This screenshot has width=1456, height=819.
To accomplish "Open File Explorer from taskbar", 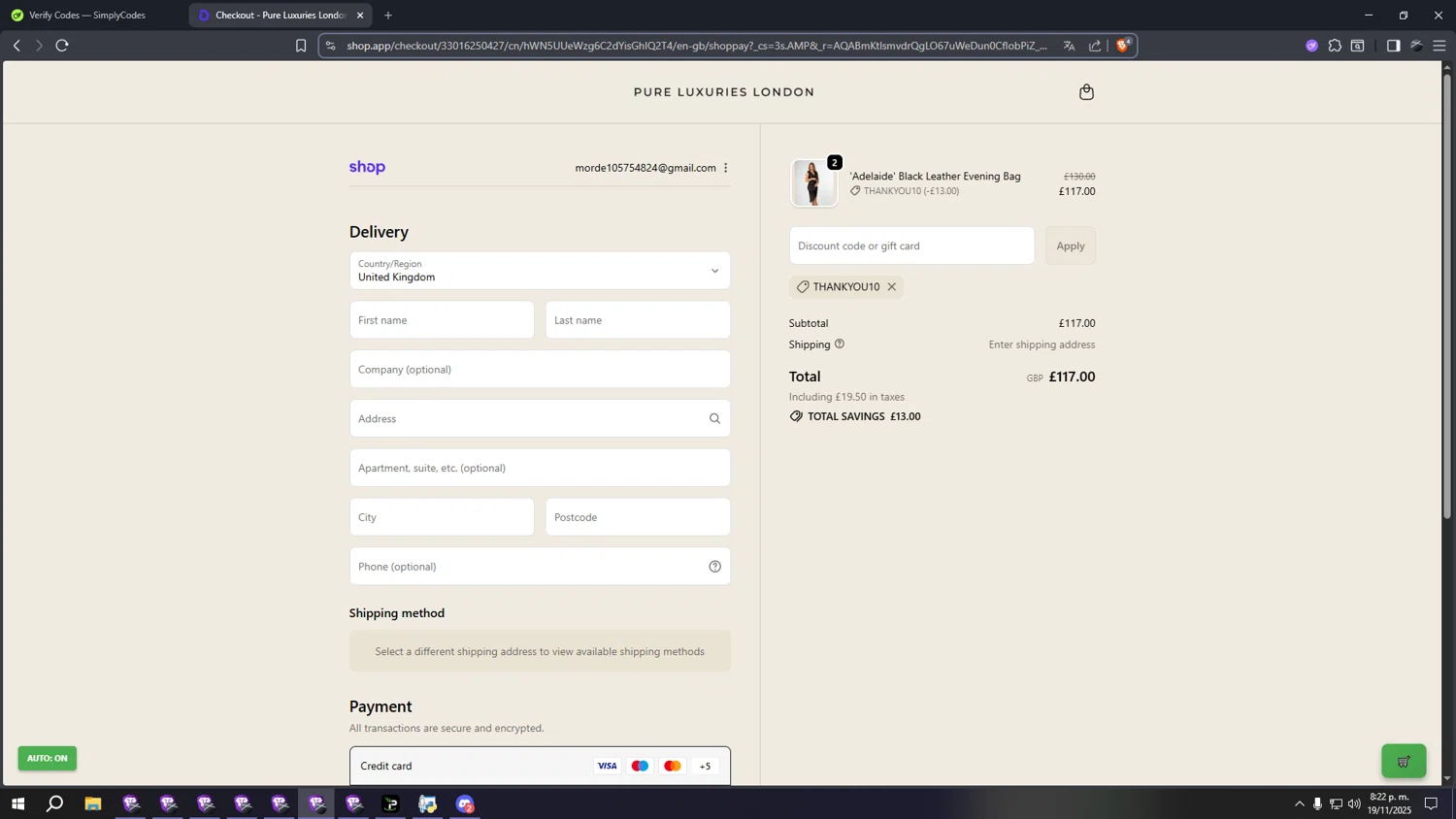I will click(93, 803).
